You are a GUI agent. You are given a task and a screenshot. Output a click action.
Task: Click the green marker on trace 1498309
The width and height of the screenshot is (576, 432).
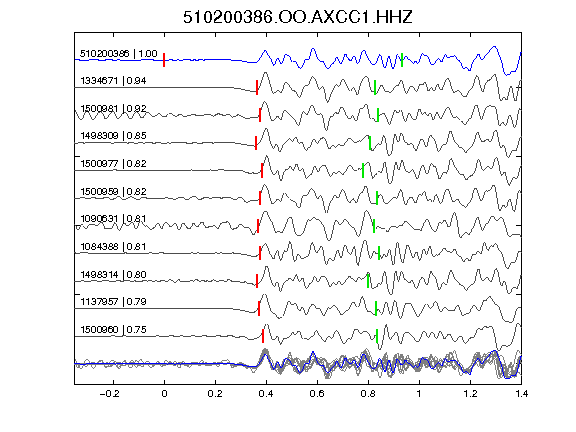[370, 143]
